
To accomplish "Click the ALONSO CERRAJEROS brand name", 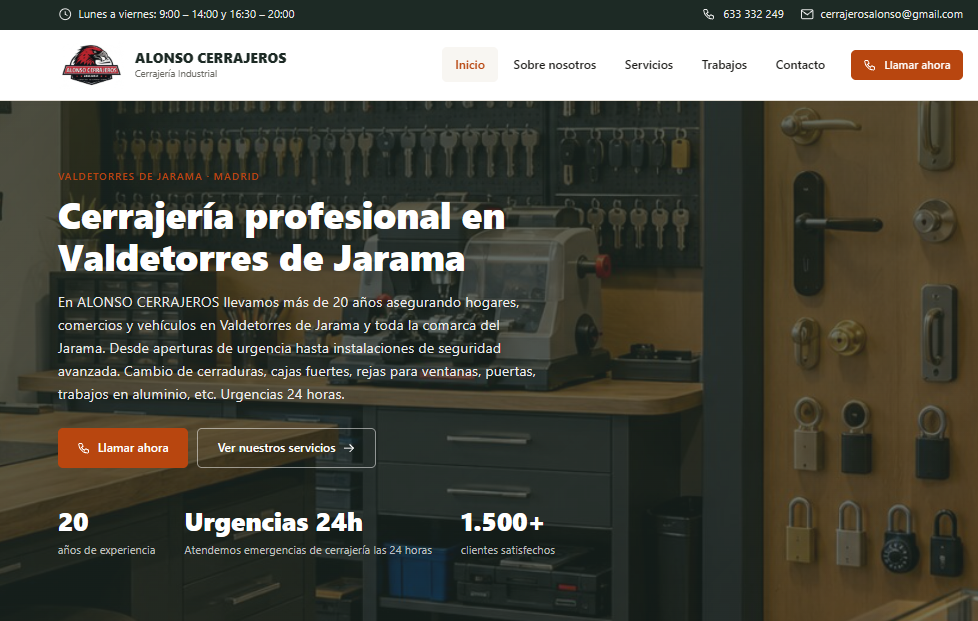I will click(211, 58).
